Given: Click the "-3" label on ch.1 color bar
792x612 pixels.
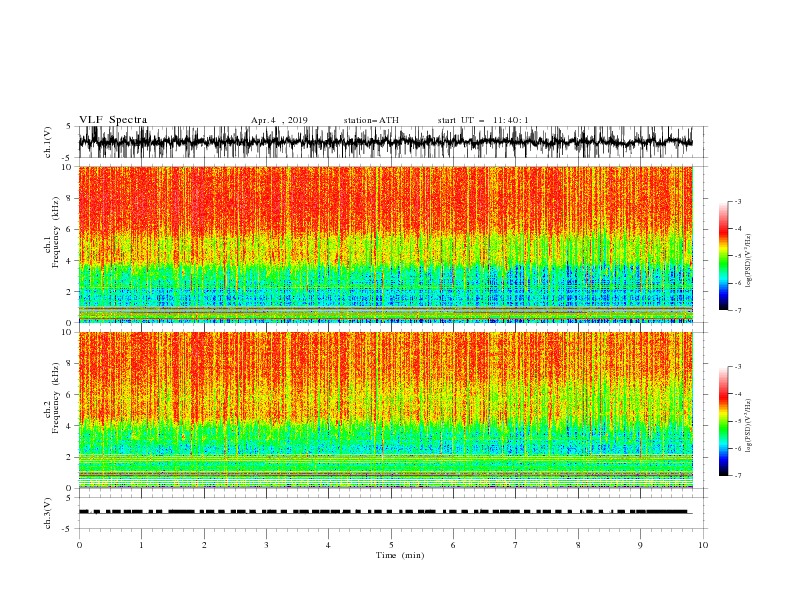Looking at the screenshot, I should coord(737,201).
